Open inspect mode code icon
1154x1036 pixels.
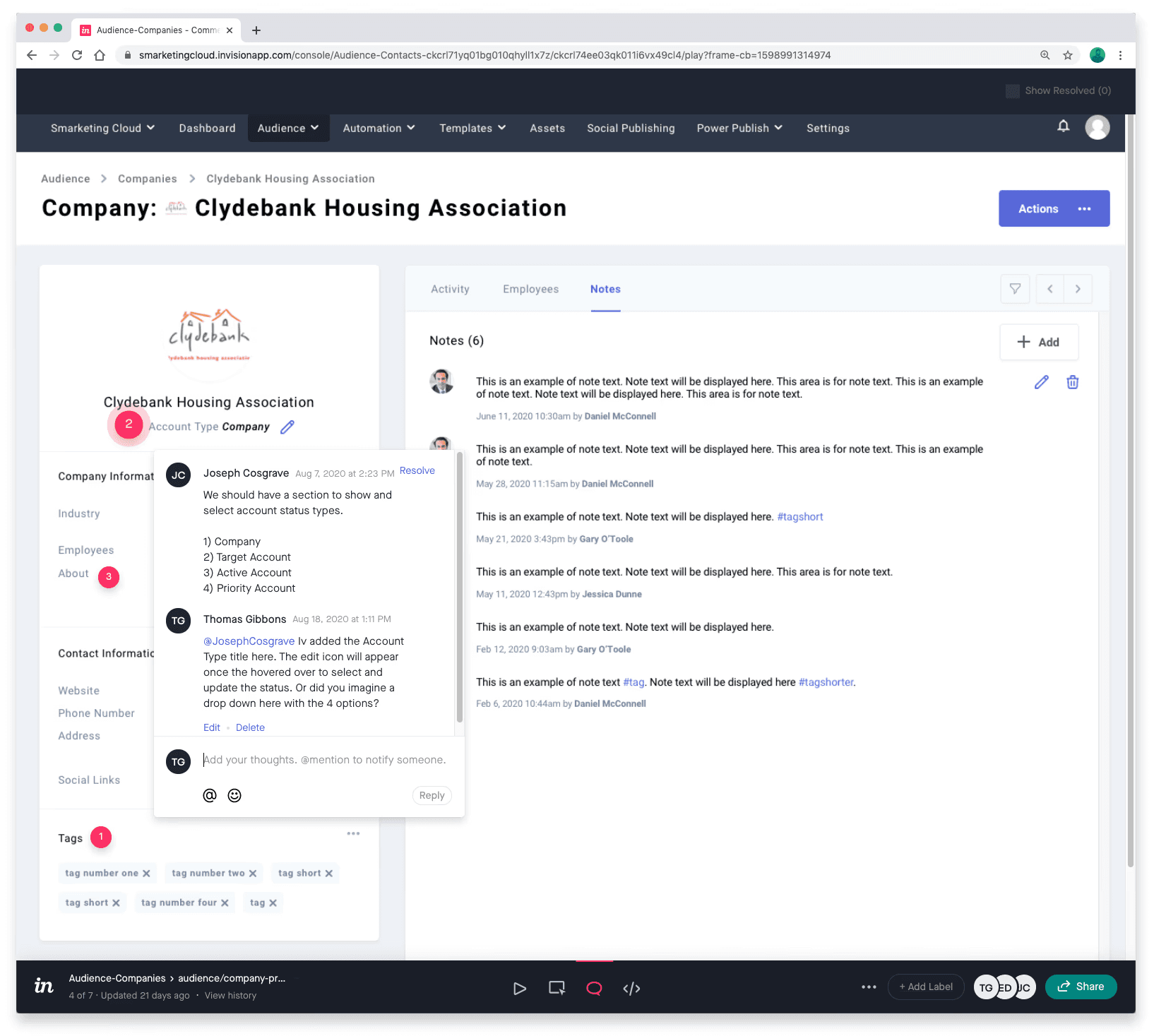pyautogui.click(x=632, y=989)
